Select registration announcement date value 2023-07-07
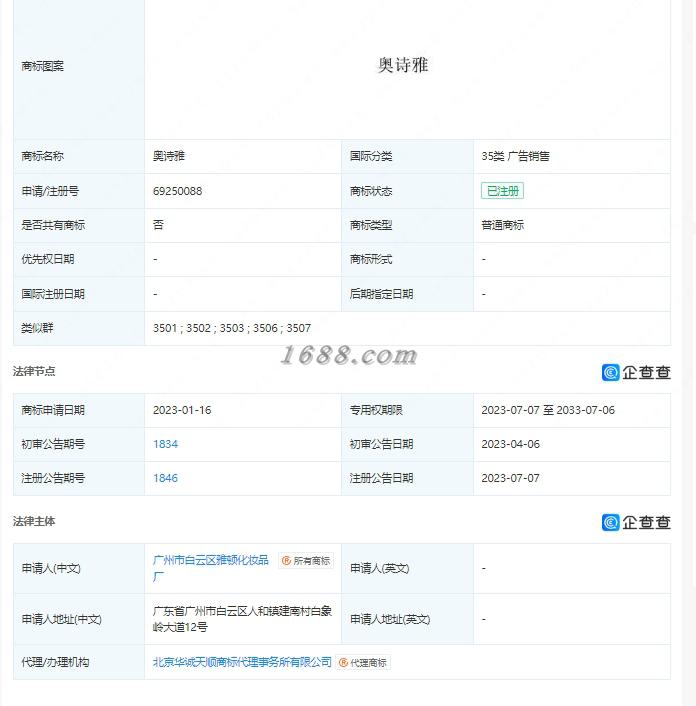The height and width of the screenshot is (706, 696). (x=511, y=478)
